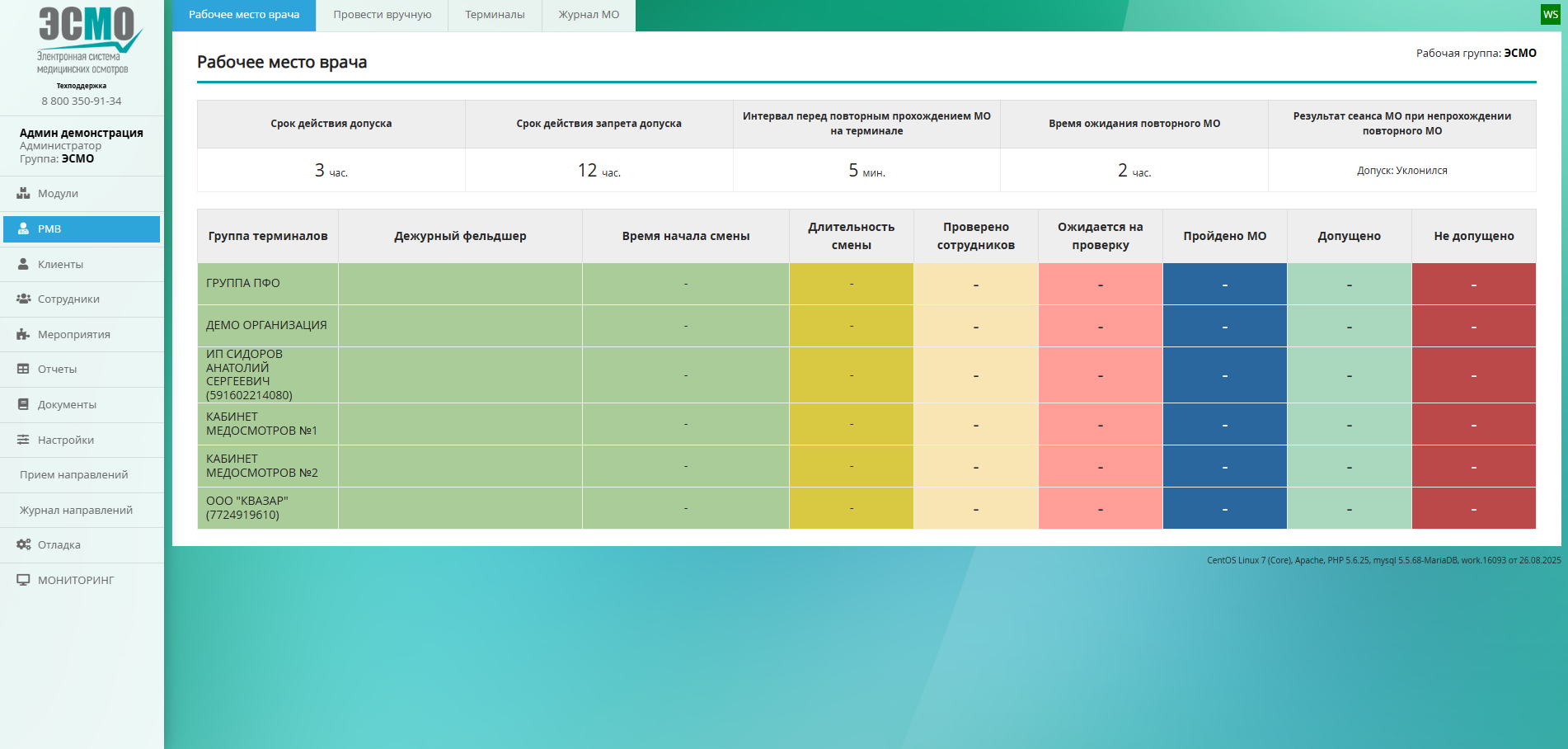Click the Настройки sliders icon

click(x=23, y=440)
